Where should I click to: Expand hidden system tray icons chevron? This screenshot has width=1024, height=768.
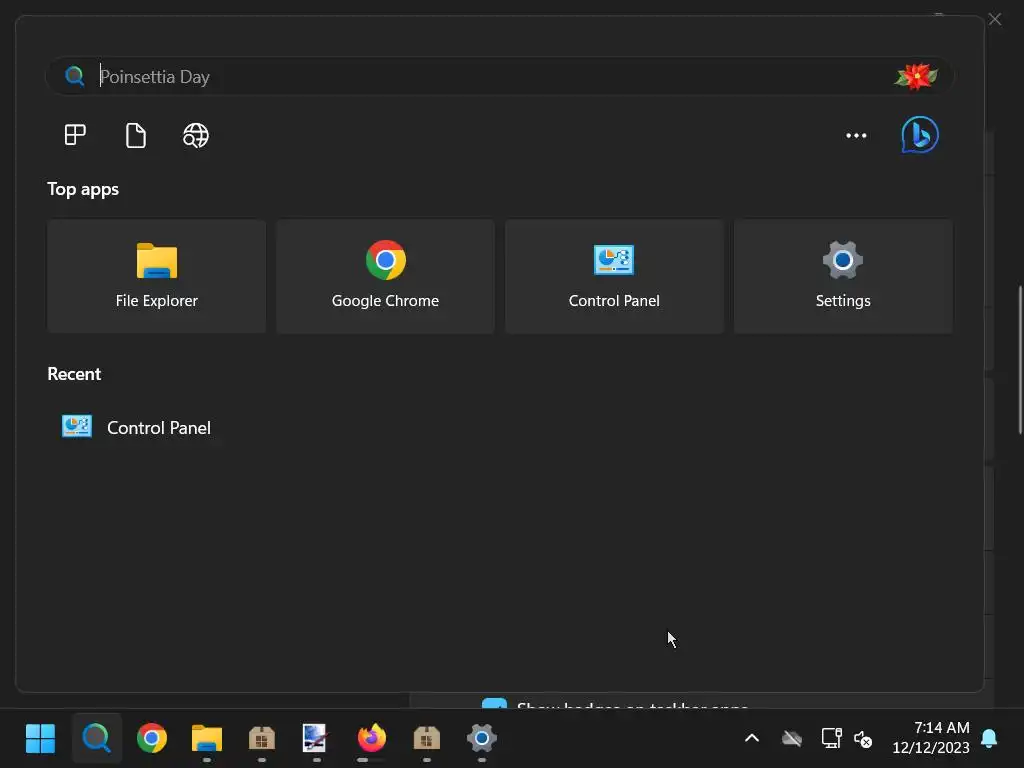(x=752, y=739)
